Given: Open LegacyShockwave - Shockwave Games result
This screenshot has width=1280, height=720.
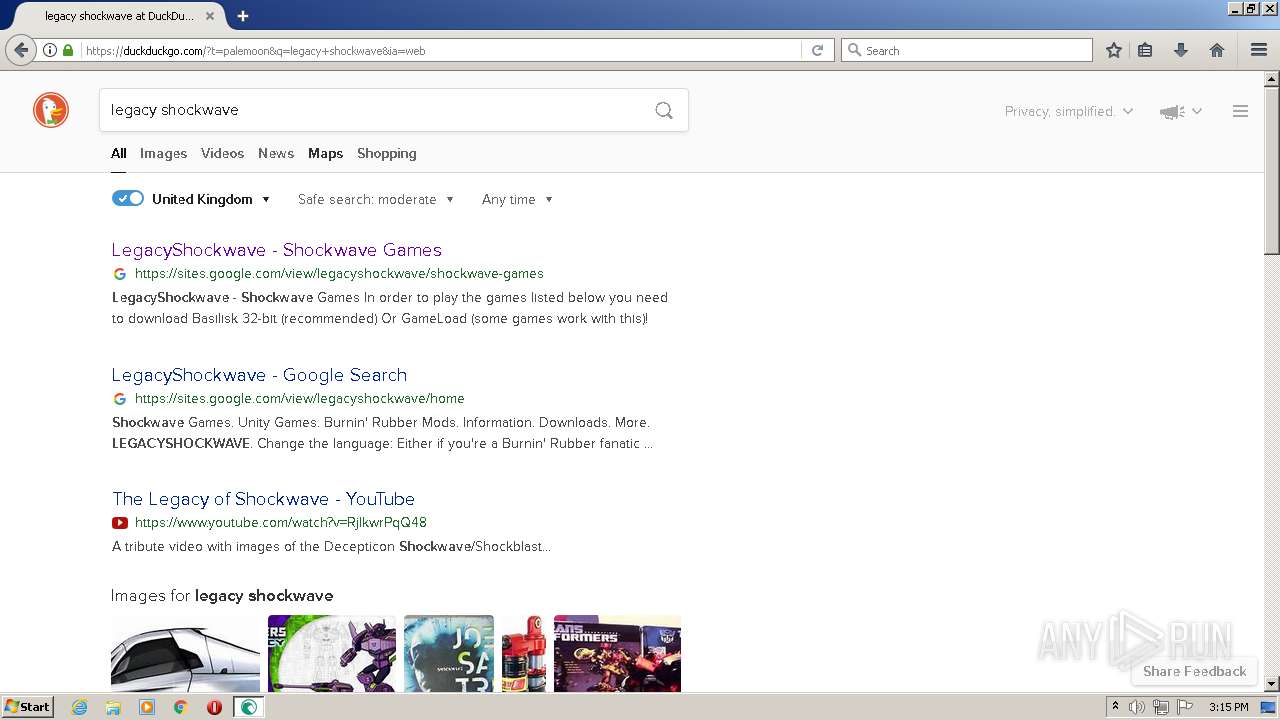Looking at the screenshot, I should (277, 250).
